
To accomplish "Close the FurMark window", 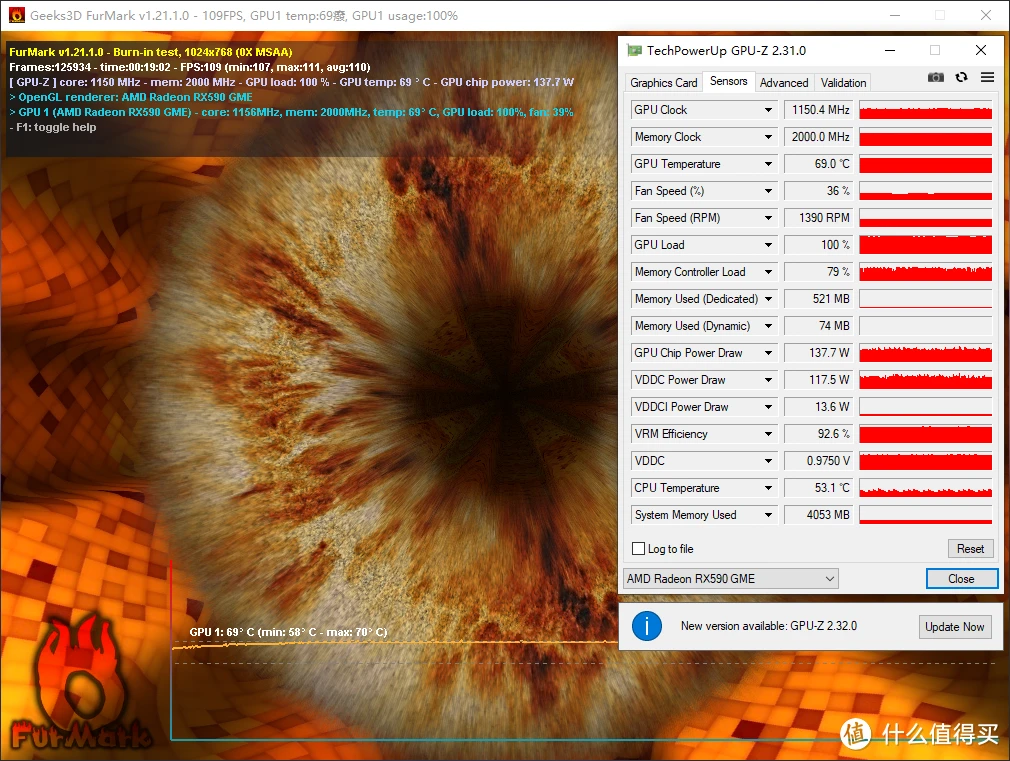I will [x=986, y=15].
